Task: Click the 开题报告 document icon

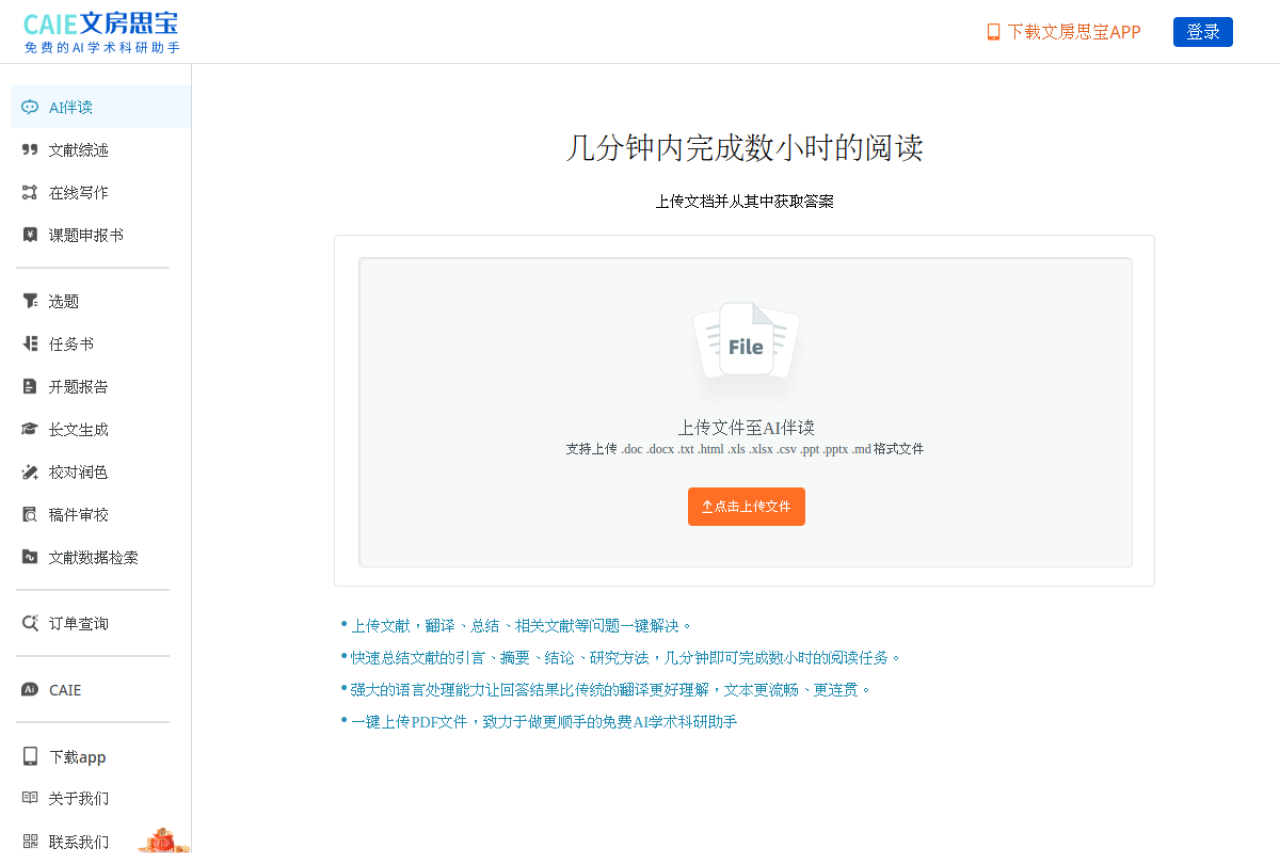Action: (30, 386)
